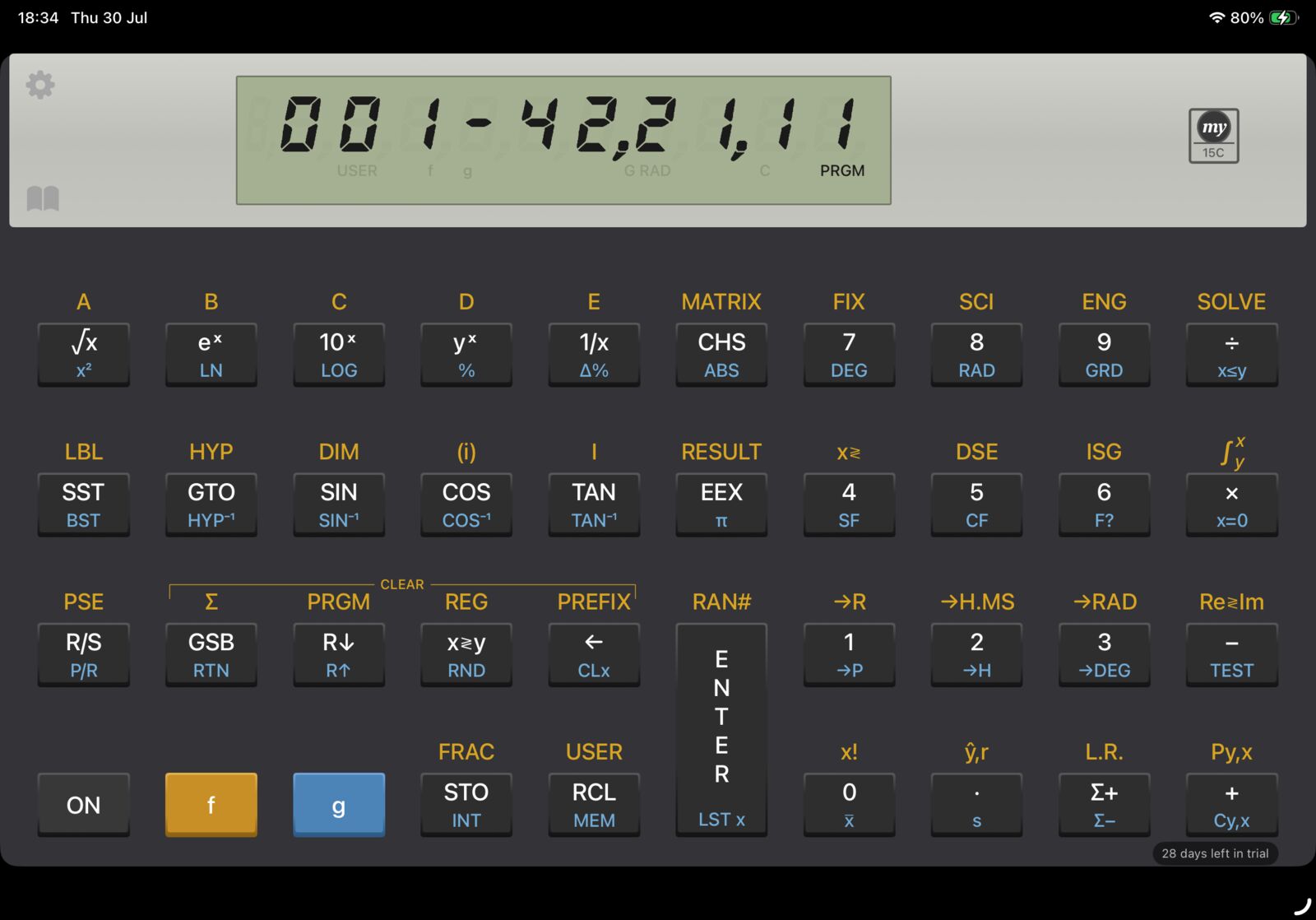The image size is (1316, 920).
Task: Tap the my 15C logo badge
Action: [1213, 136]
